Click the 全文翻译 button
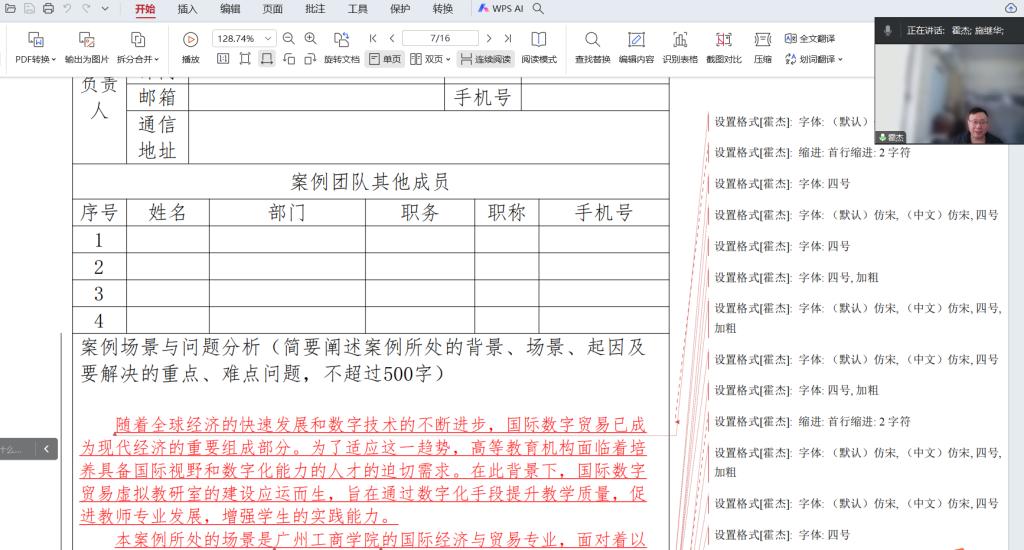The width and height of the screenshot is (1024, 550). pyautogui.click(x=809, y=38)
